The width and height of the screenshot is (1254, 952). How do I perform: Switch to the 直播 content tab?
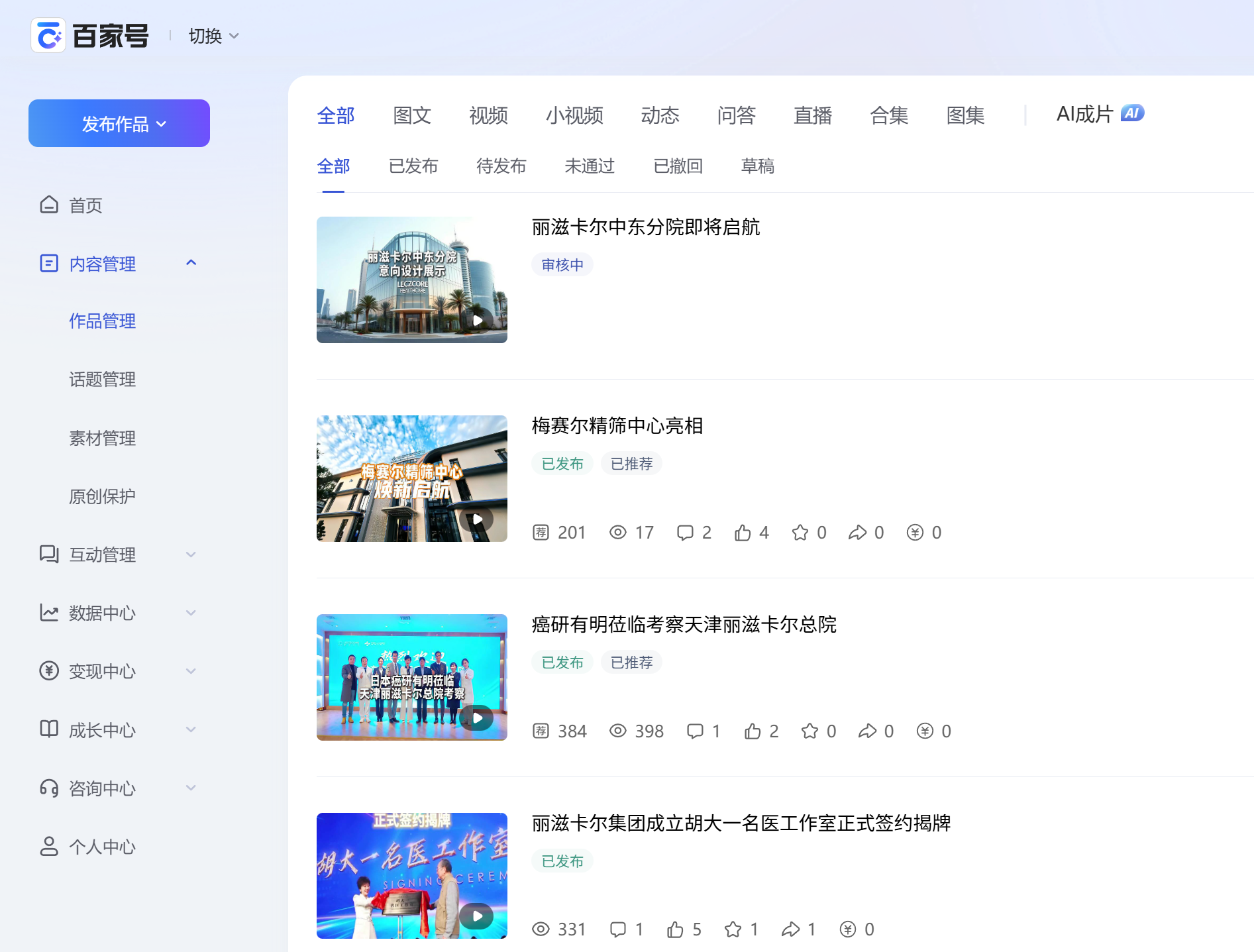coord(813,115)
